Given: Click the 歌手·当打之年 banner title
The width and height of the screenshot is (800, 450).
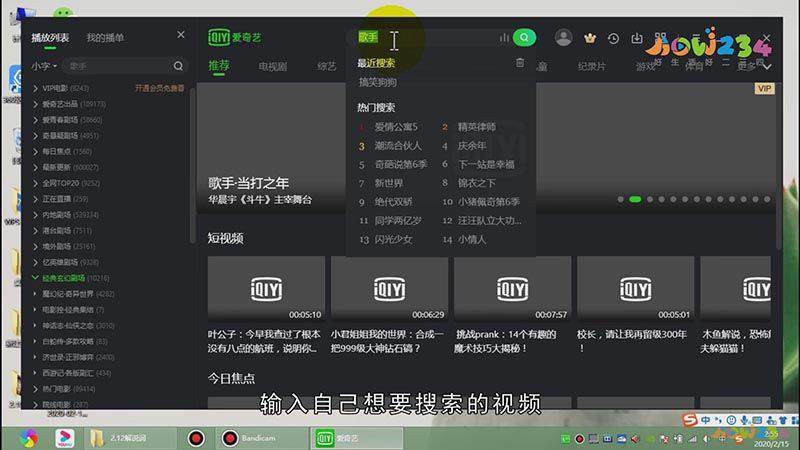Looking at the screenshot, I should tap(248, 183).
